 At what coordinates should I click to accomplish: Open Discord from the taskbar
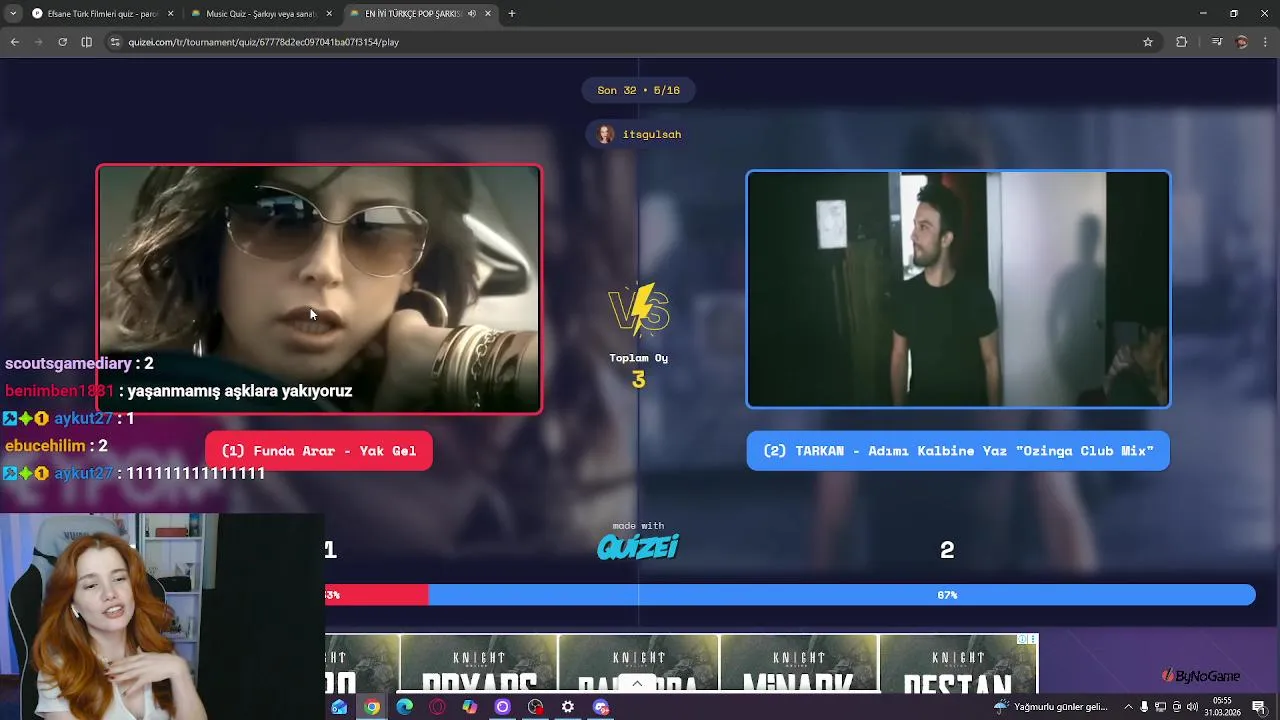(x=601, y=707)
